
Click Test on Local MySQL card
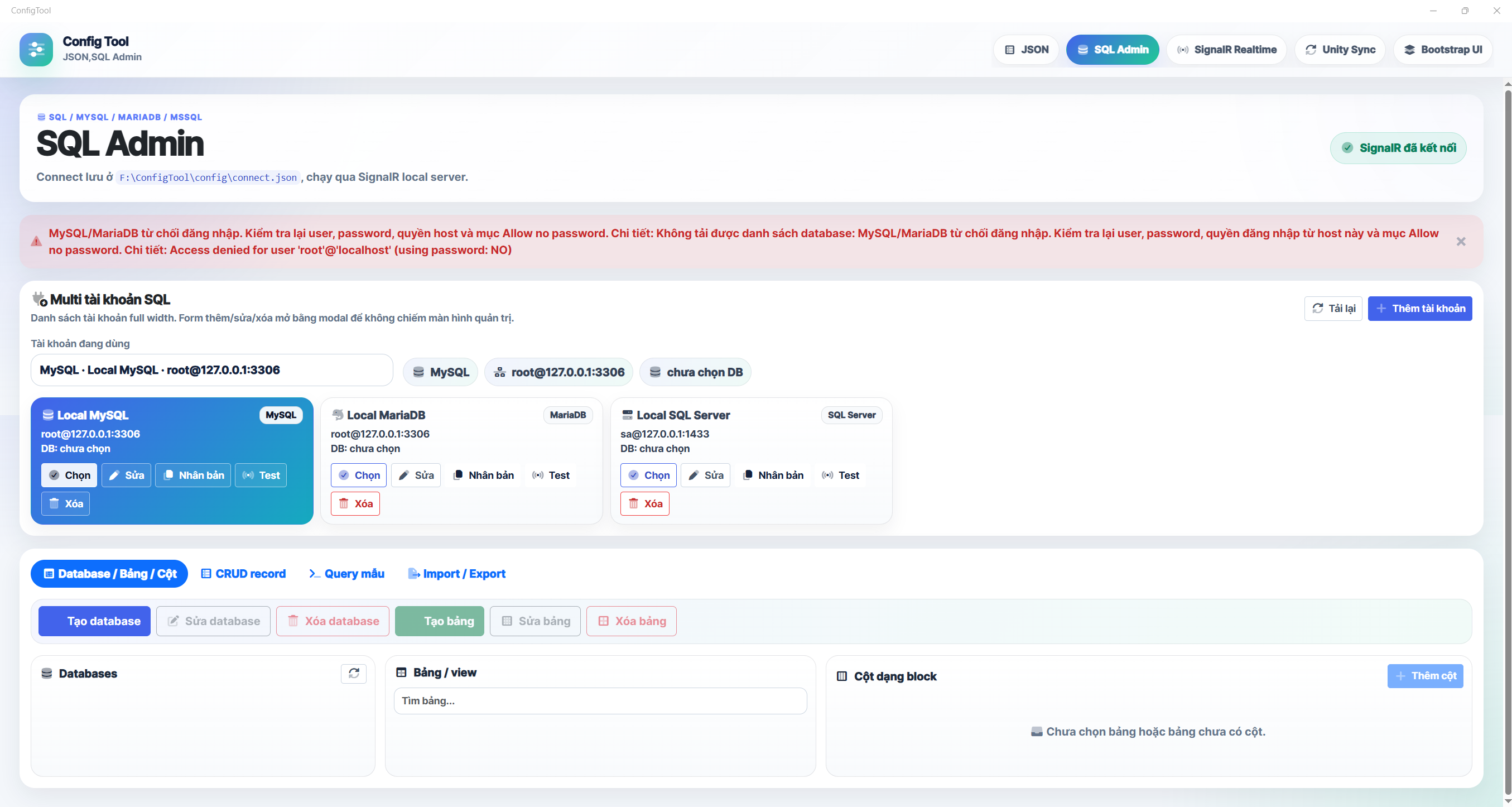click(261, 475)
